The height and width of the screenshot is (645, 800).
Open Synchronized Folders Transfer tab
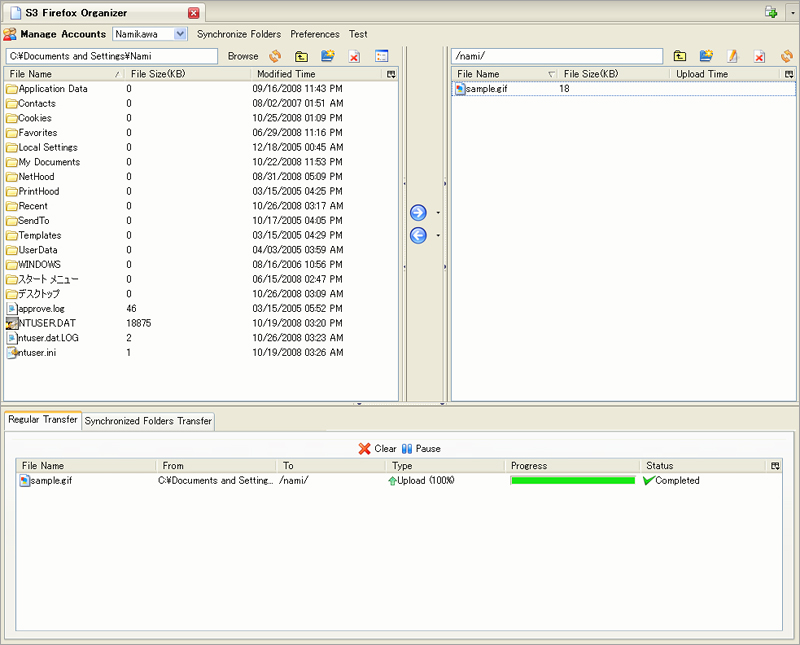[148, 421]
